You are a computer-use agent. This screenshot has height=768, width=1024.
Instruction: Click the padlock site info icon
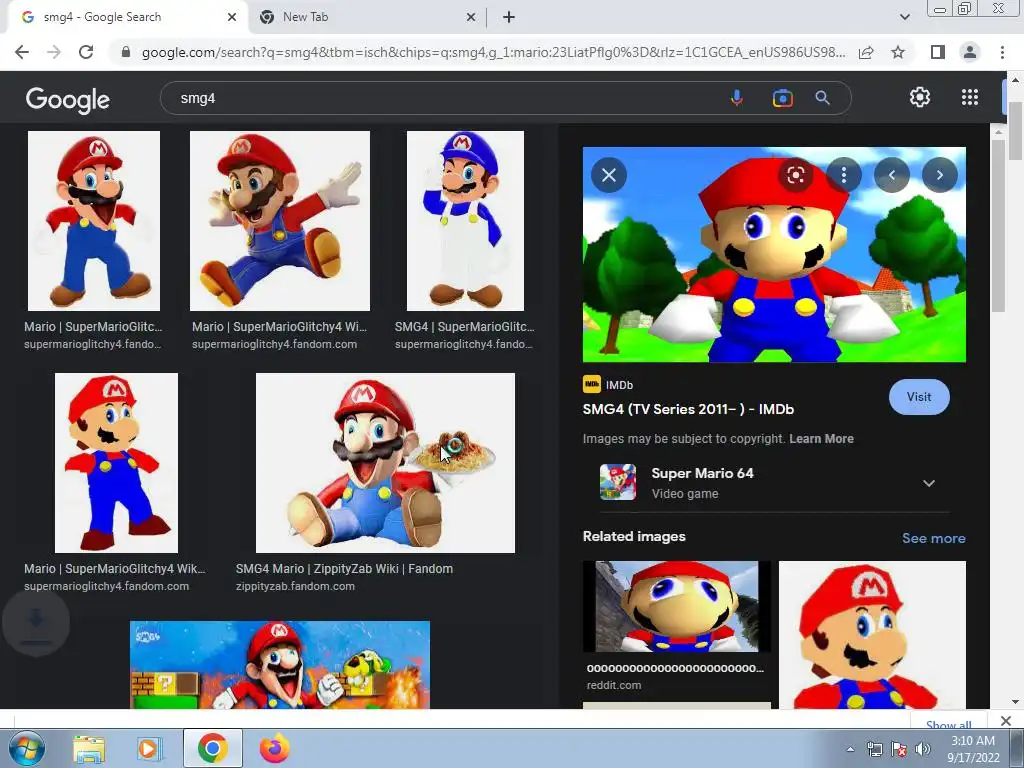tap(126, 52)
